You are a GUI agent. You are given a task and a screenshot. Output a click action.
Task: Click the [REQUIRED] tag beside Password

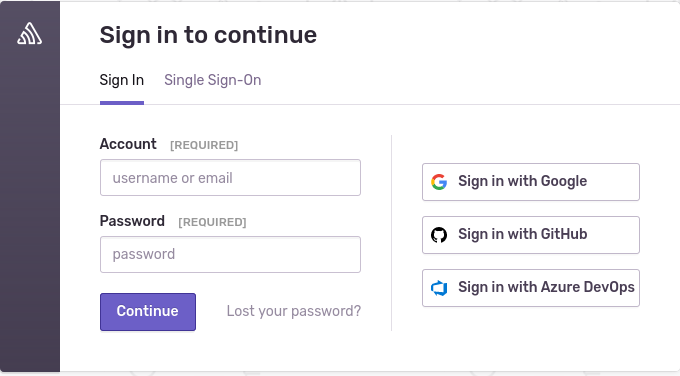(212, 222)
